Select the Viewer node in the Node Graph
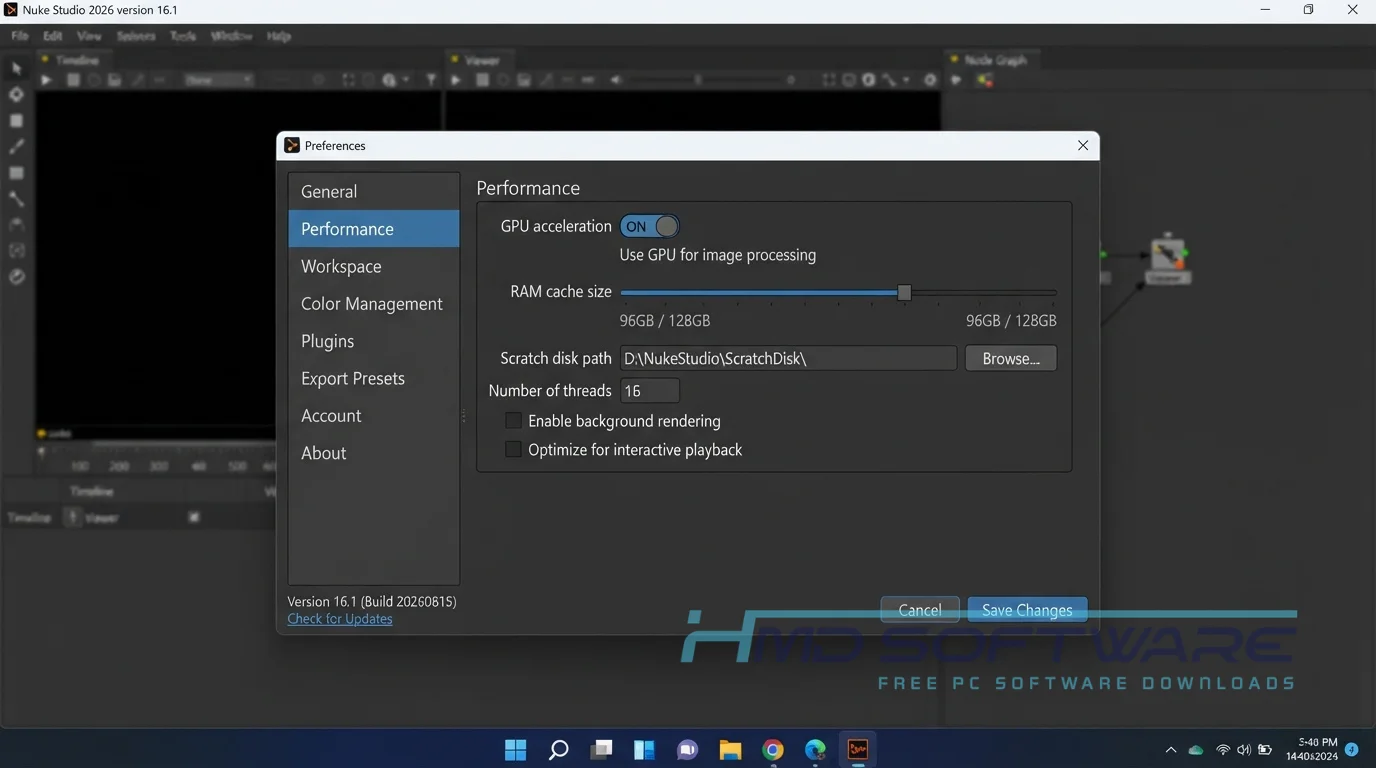This screenshot has width=1376, height=768. 1166,258
